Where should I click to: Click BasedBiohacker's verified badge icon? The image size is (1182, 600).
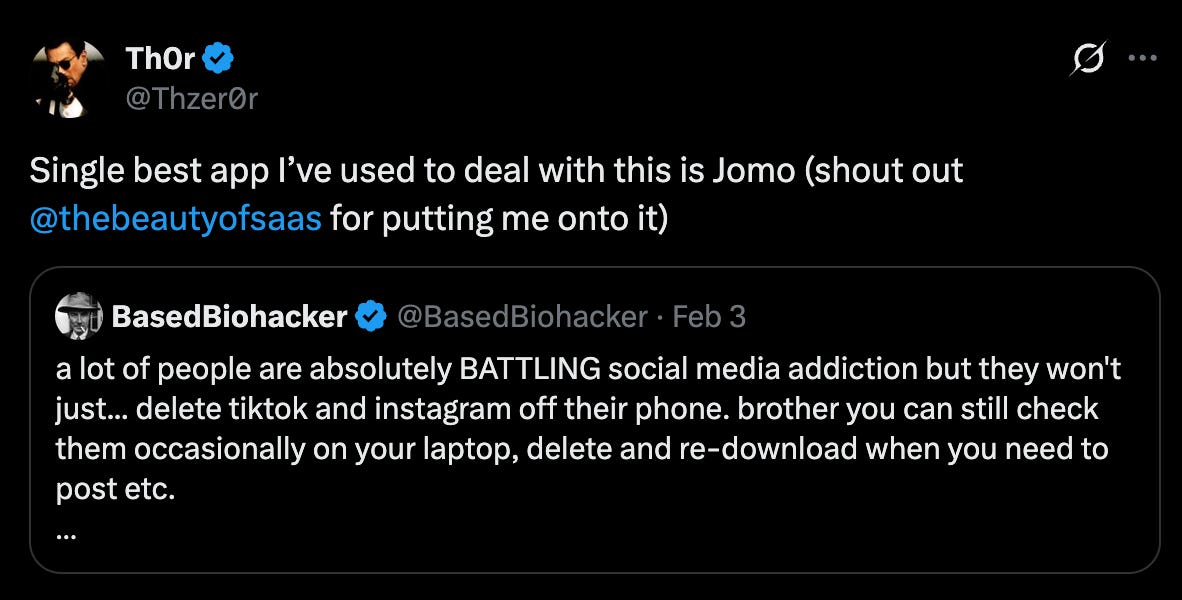[371, 317]
